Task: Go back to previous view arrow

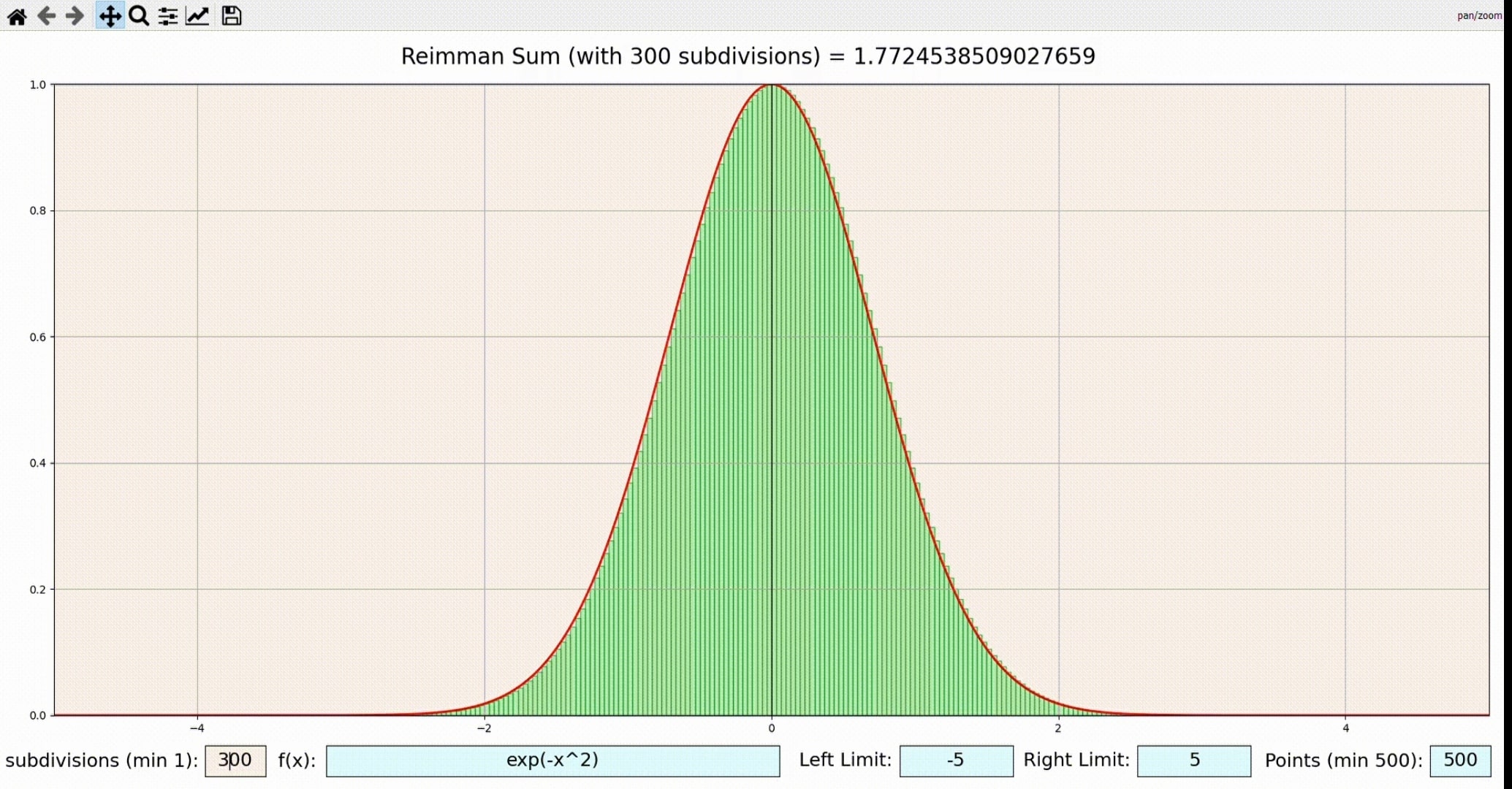Action: point(46,16)
